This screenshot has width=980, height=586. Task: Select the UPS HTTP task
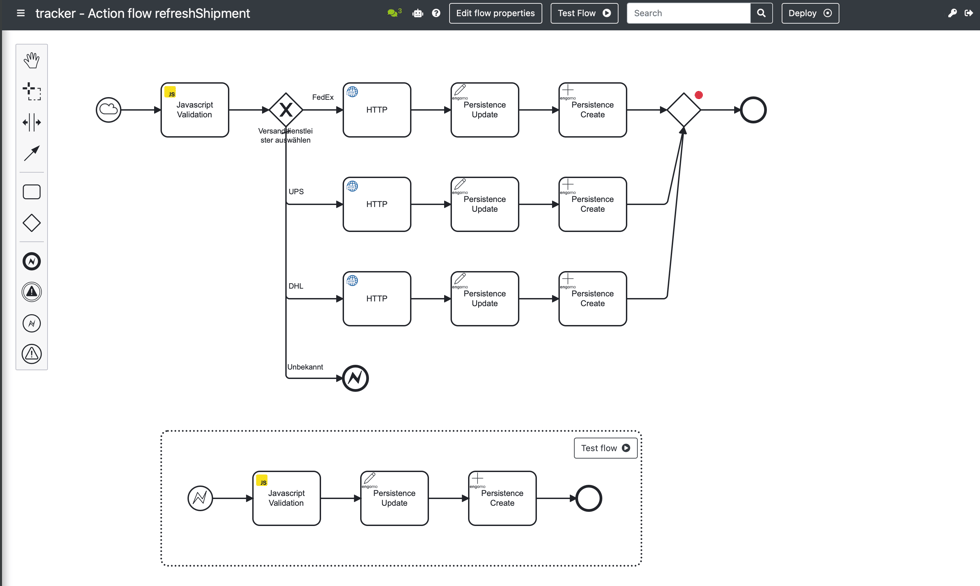[377, 204]
